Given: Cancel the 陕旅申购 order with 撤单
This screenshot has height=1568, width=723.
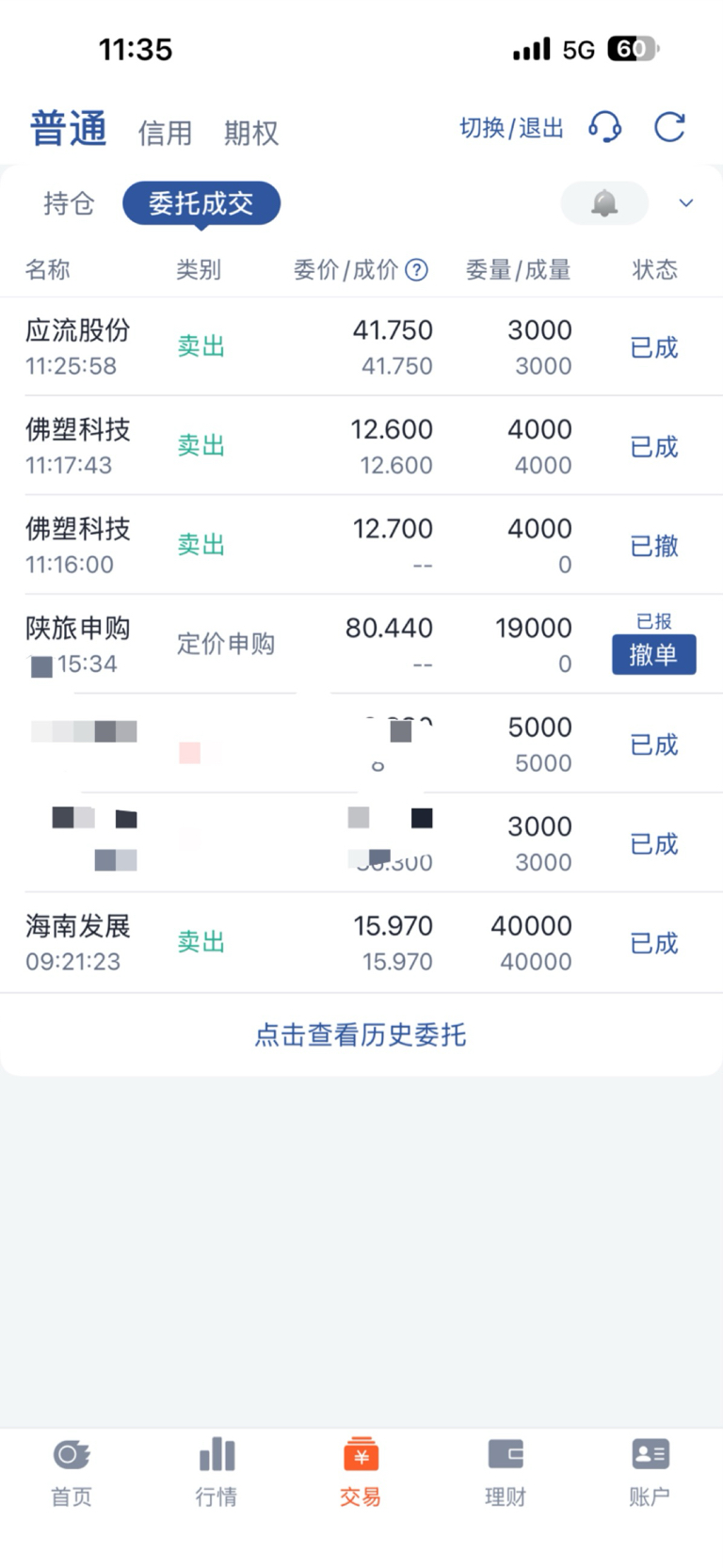Looking at the screenshot, I should click(653, 654).
